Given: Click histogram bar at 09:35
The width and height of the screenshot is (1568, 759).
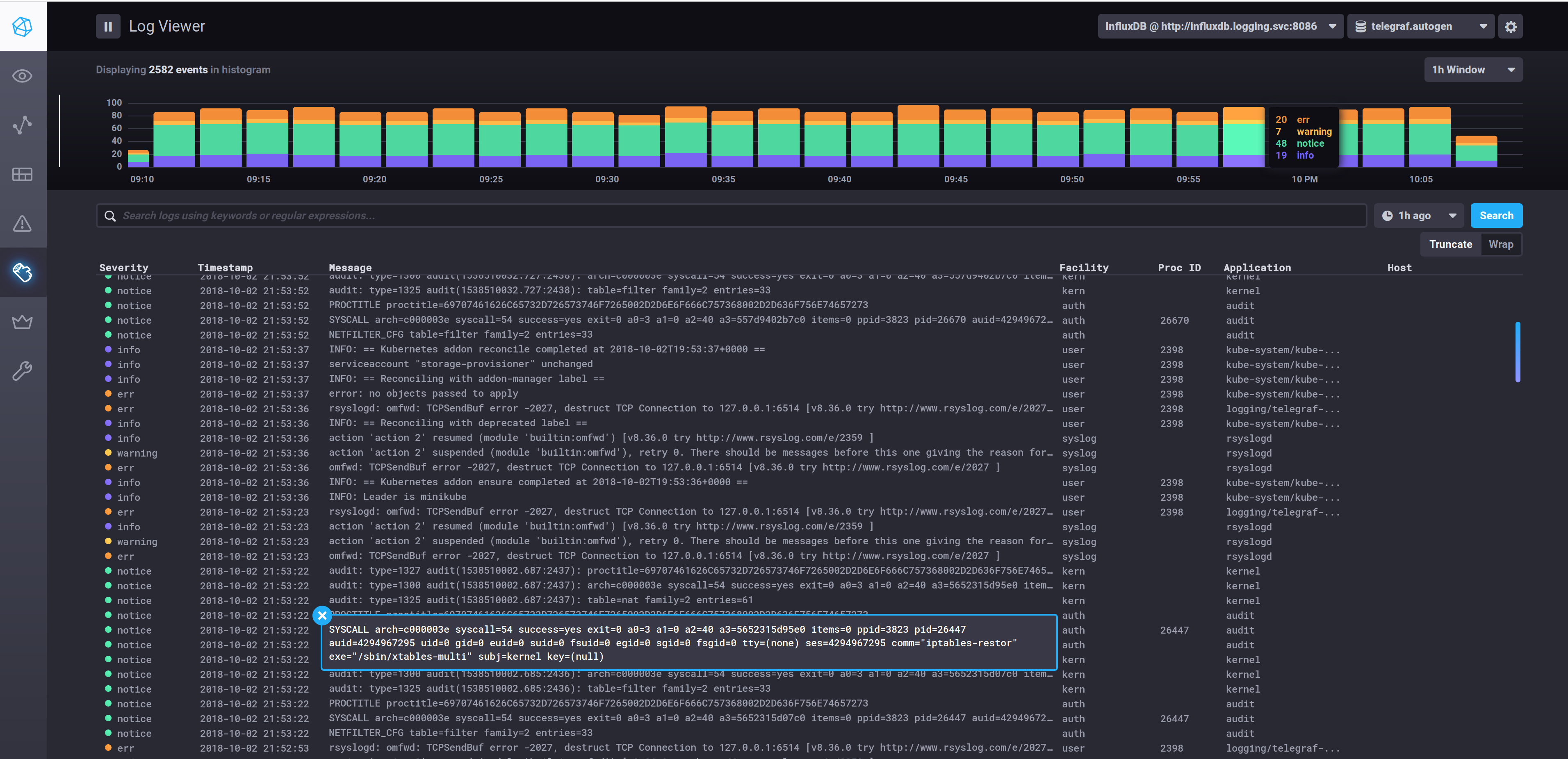Looking at the screenshot, I should (732, 140).
